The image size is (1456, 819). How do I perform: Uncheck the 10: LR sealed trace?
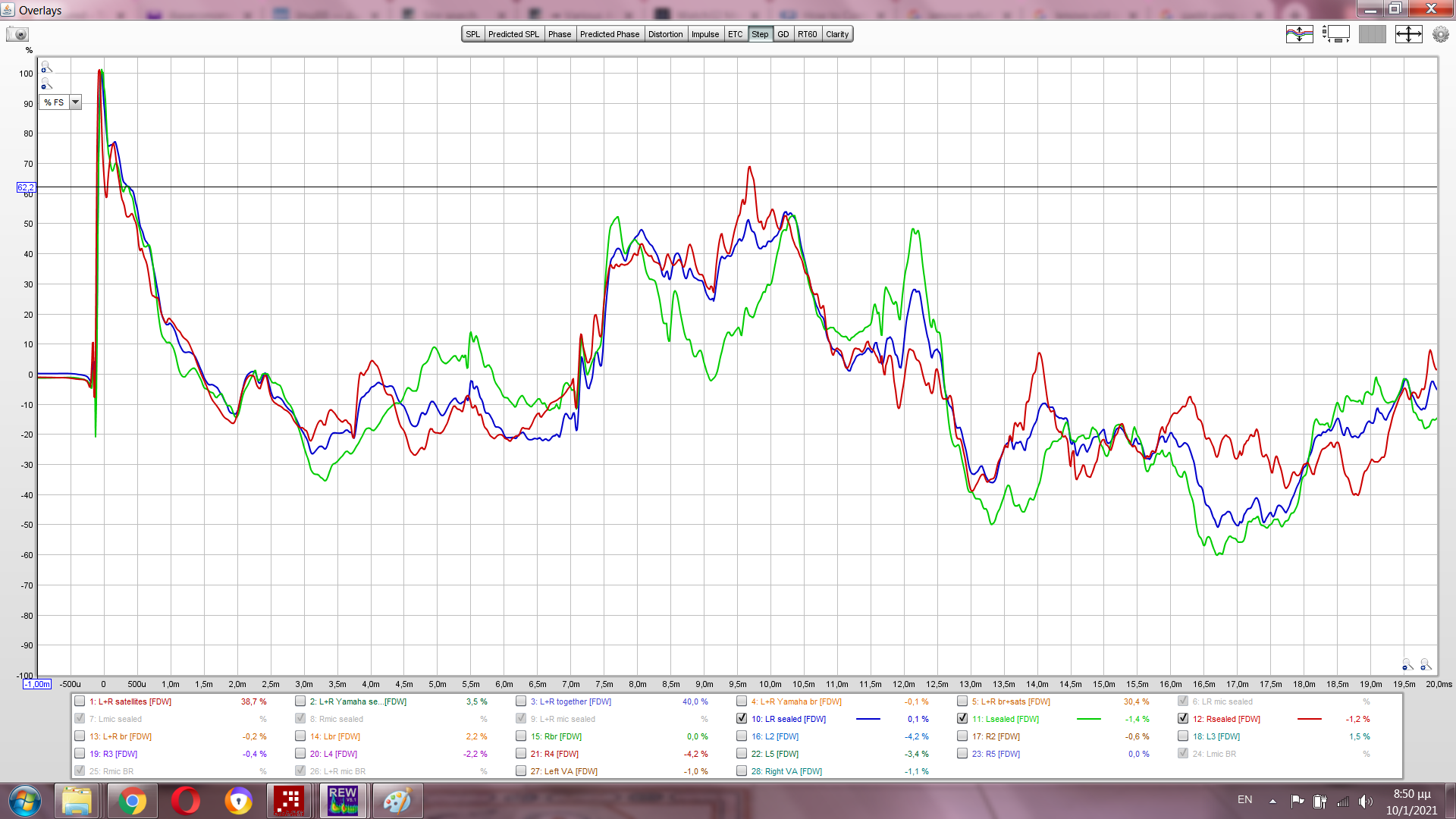pyautogui.click(x=742, y=719)
